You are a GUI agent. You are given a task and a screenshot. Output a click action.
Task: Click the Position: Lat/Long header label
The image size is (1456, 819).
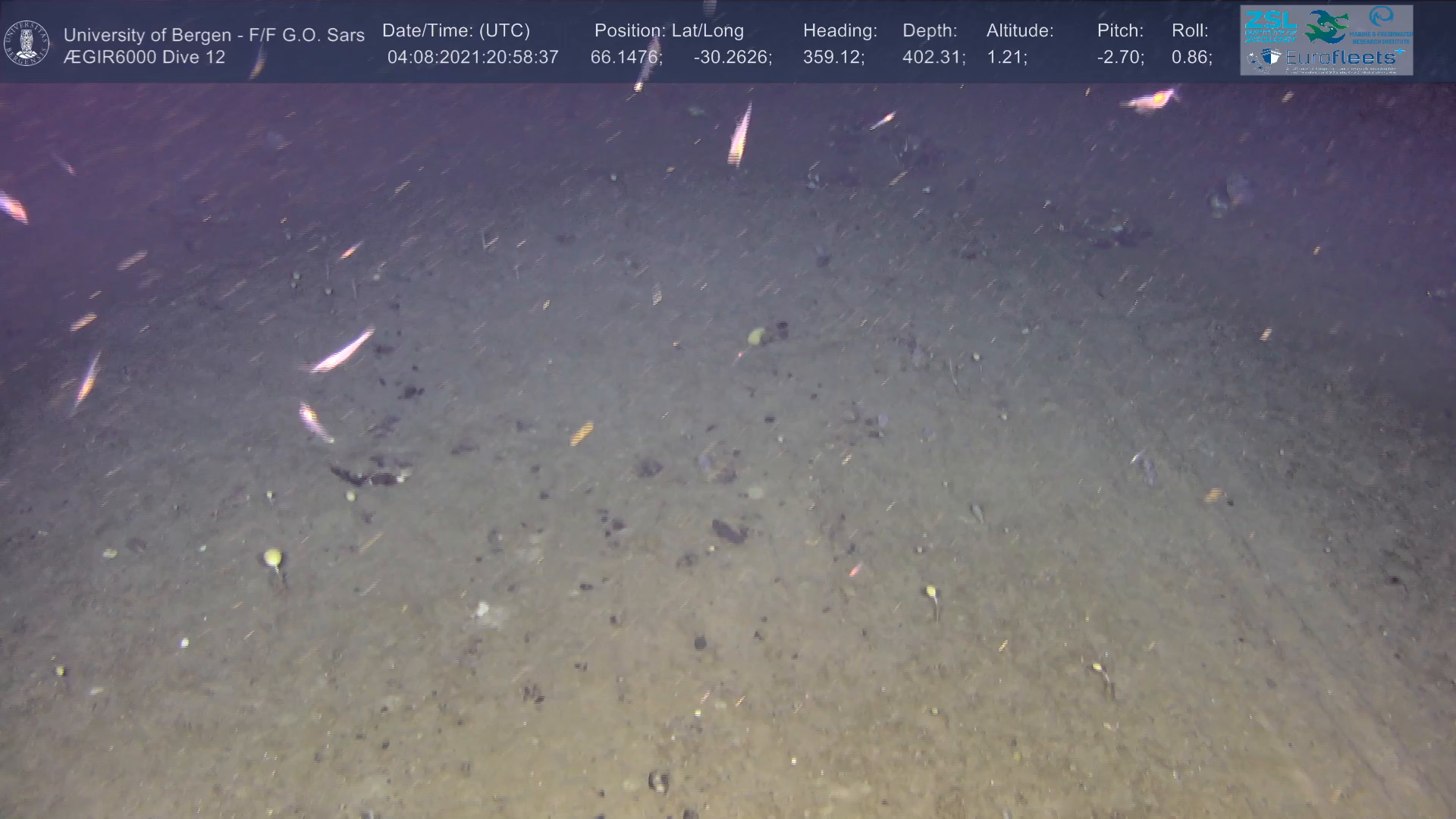668,30
